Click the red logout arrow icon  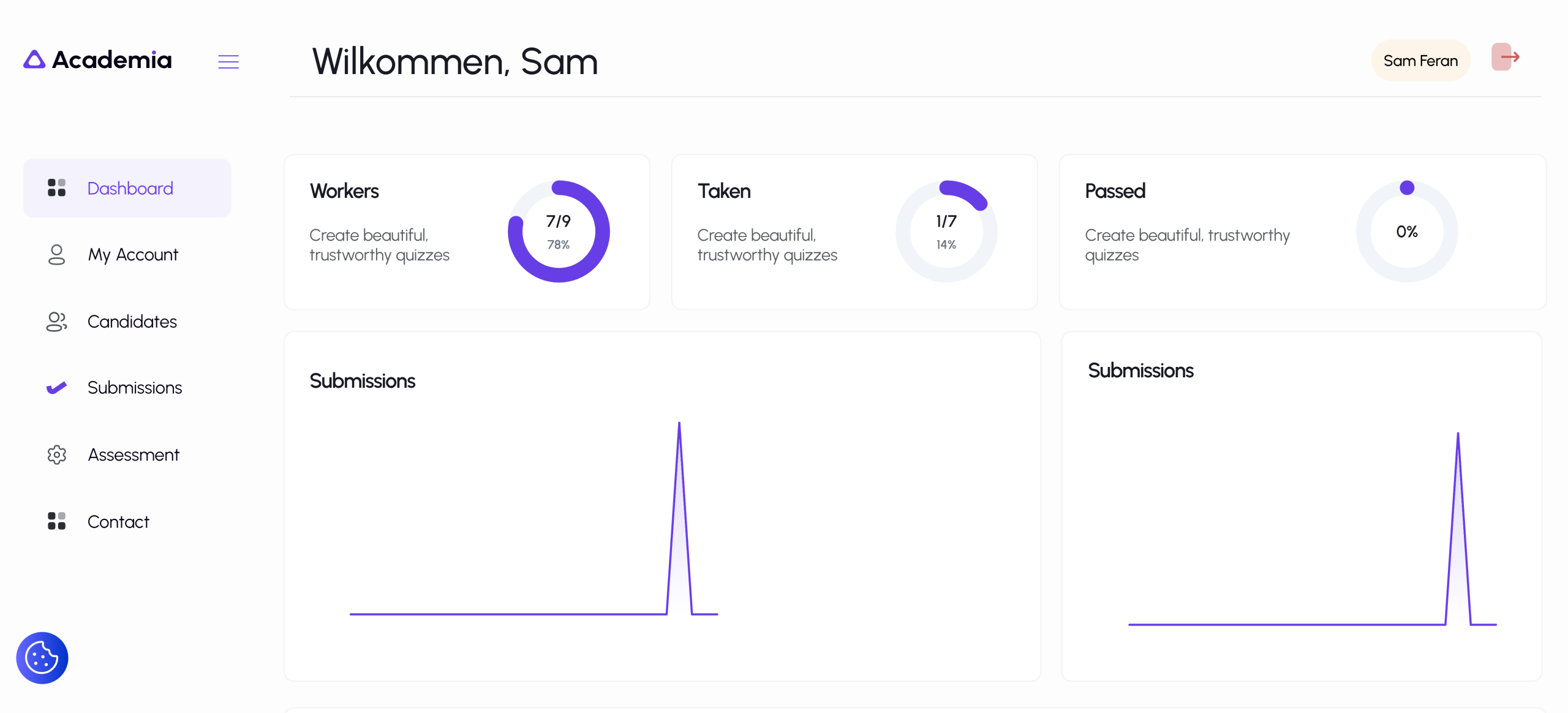[1506, 58]
